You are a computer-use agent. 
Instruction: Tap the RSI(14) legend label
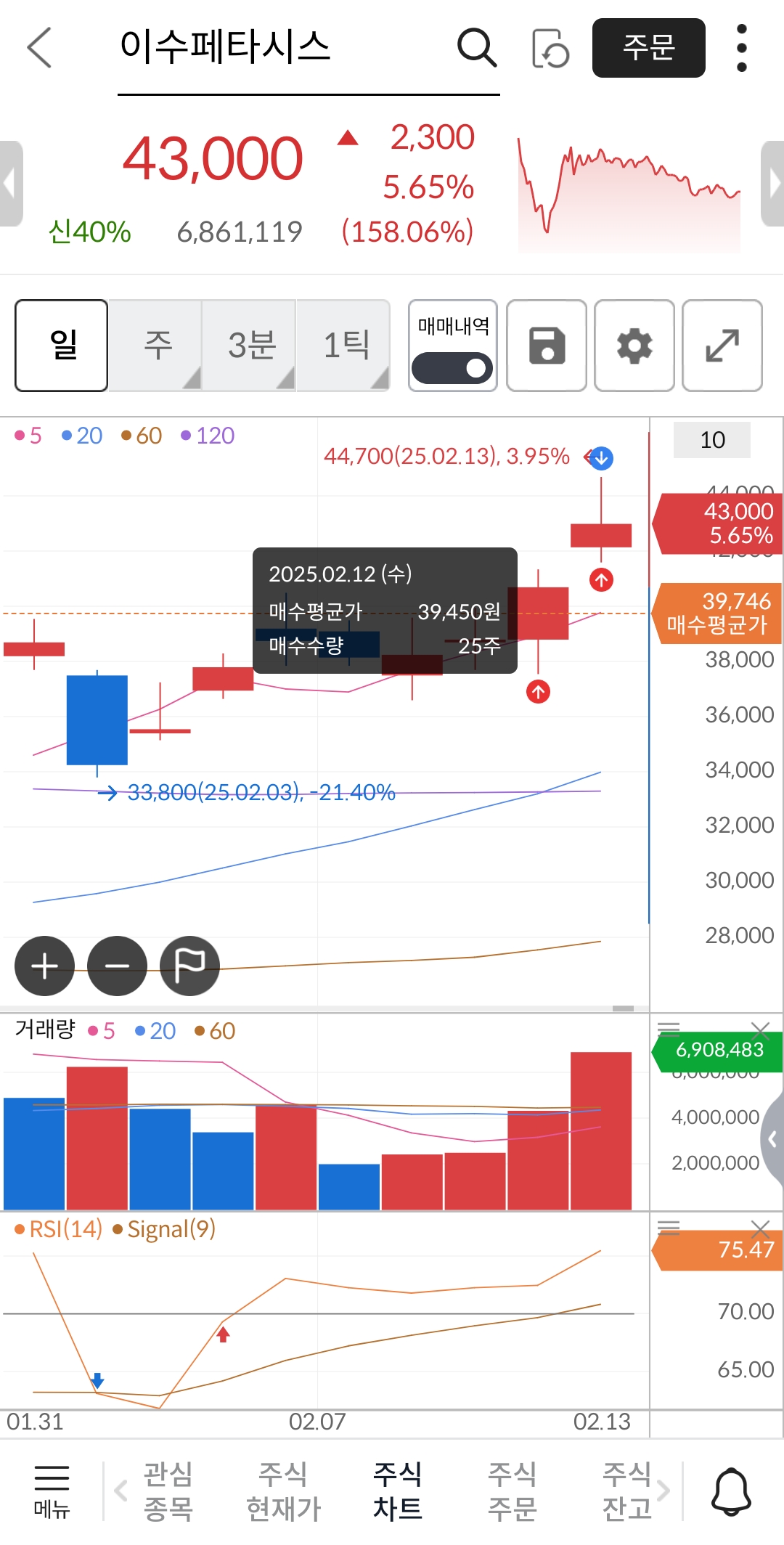[58, 1229]
